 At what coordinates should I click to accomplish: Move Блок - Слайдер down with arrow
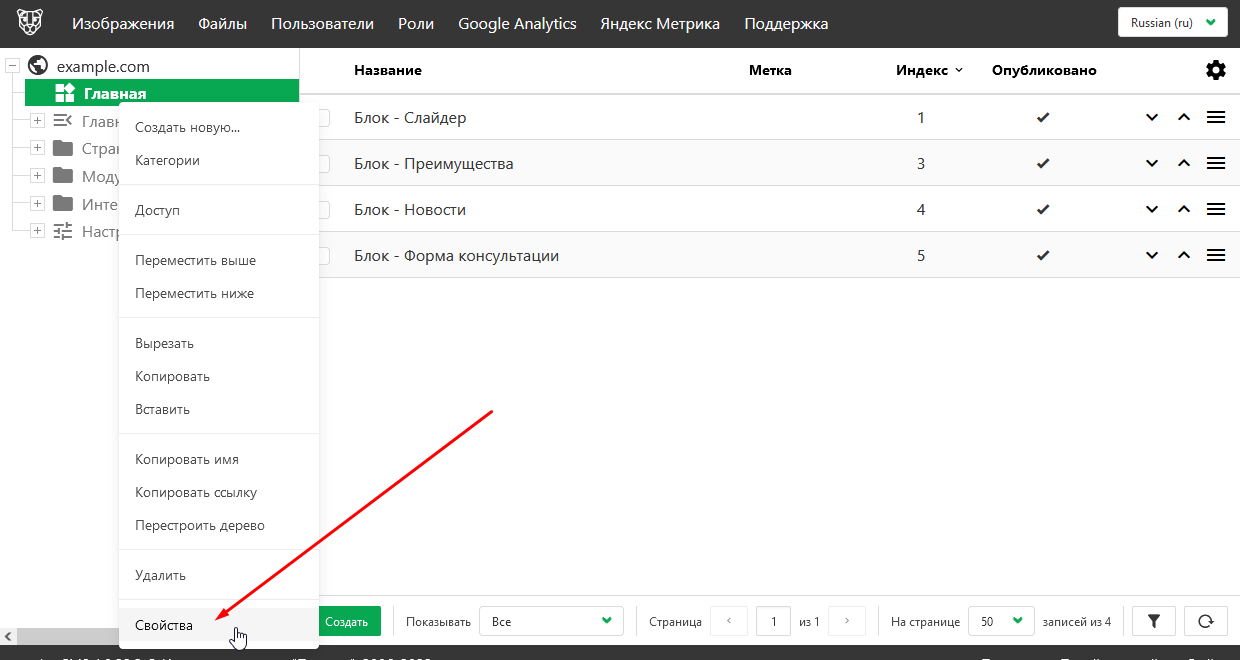1152,118
